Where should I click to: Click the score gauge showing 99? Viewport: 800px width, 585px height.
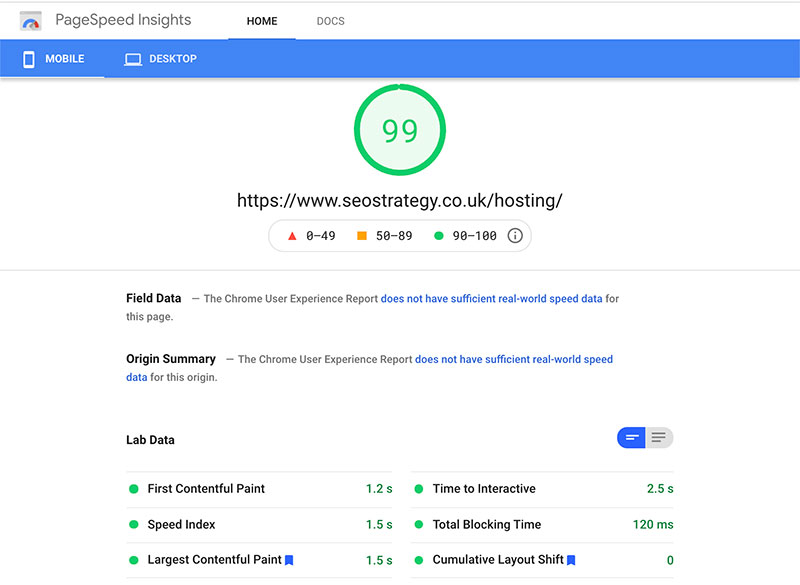pyautogui.click(x=399, y=130)
